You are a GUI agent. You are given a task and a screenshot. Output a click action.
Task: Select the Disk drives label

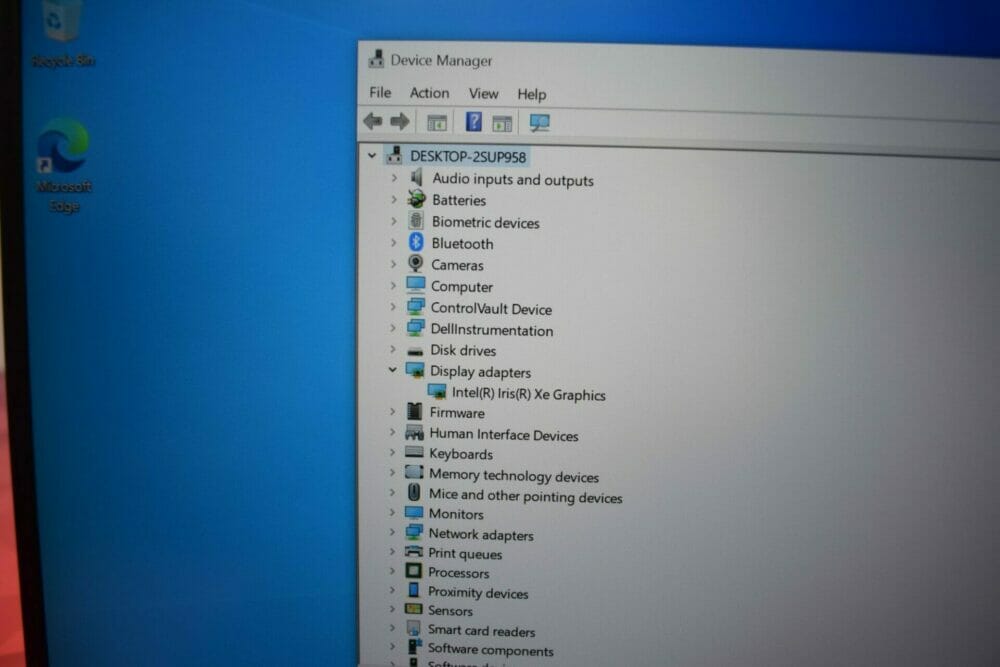coord(463,350)
